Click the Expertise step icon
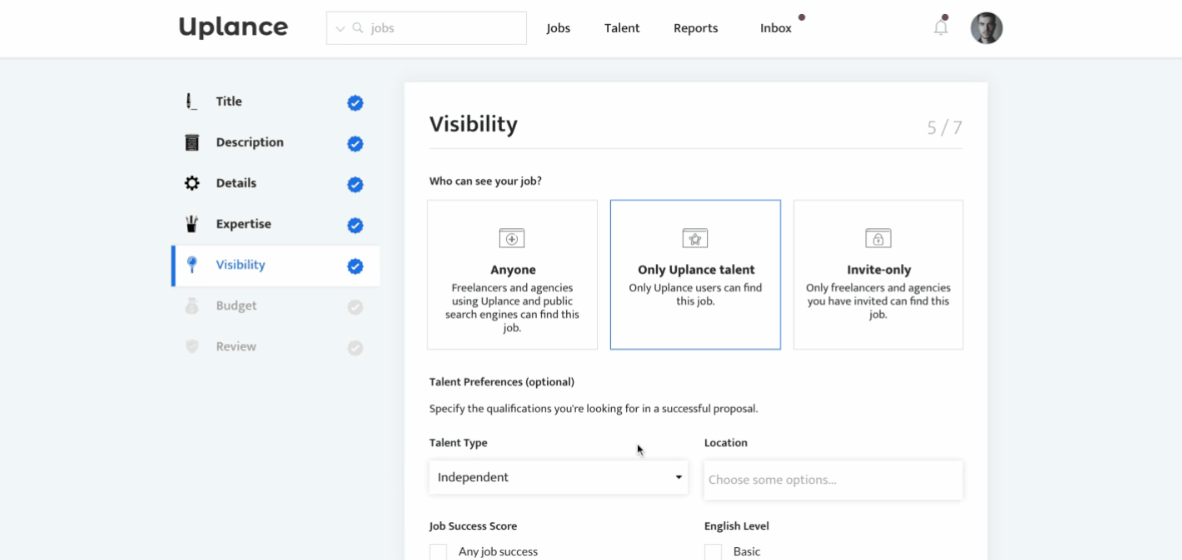The image size is (1182, 560). point(192,224)
